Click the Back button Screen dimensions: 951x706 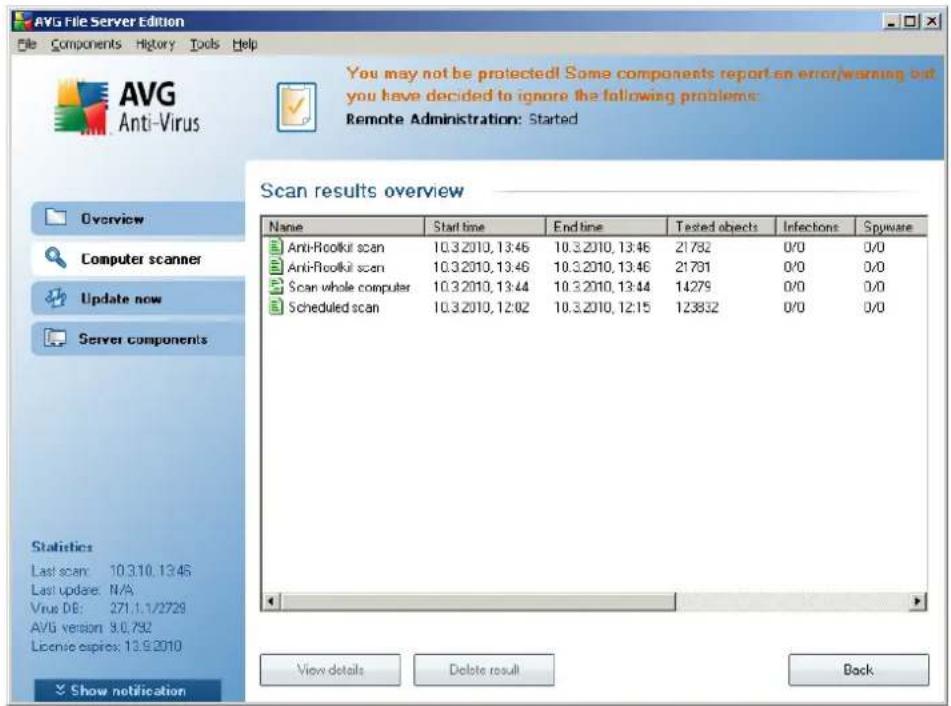859,670
